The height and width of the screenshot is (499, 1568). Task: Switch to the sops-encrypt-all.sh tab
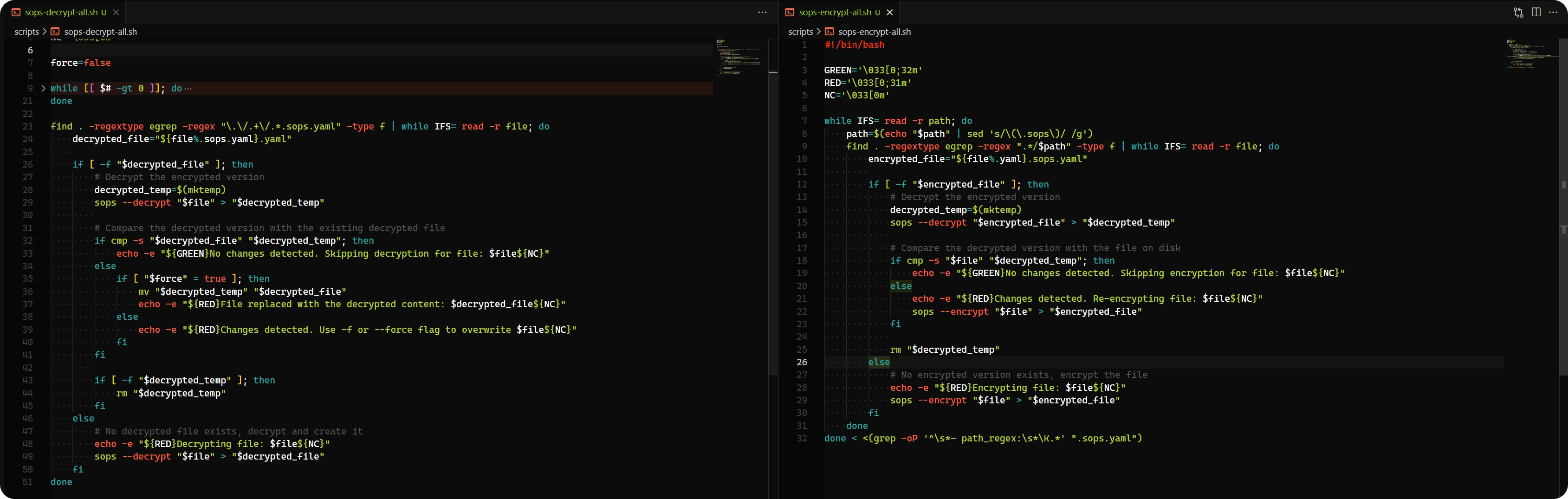click(835, 12)
